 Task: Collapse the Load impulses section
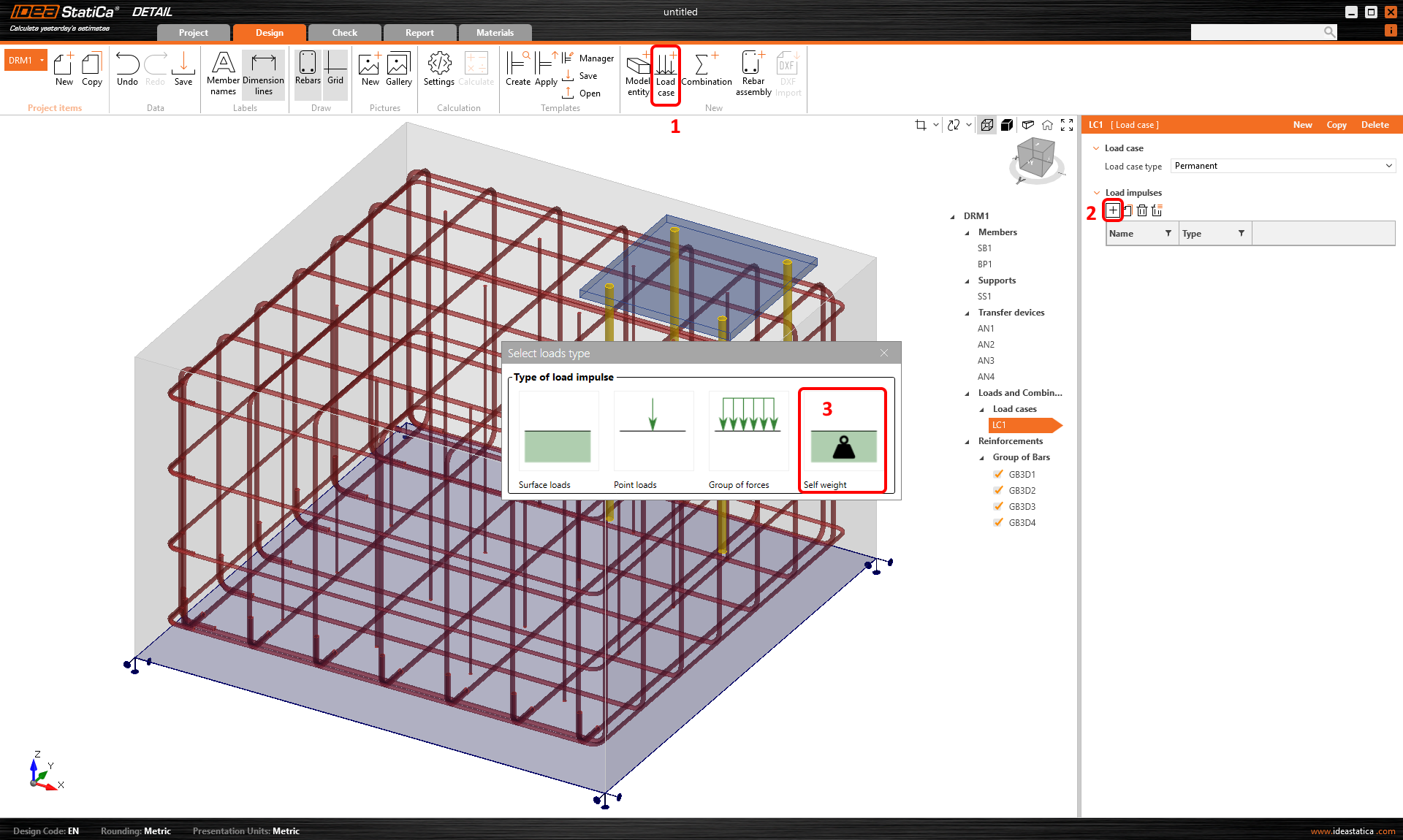pos(1095,192)
